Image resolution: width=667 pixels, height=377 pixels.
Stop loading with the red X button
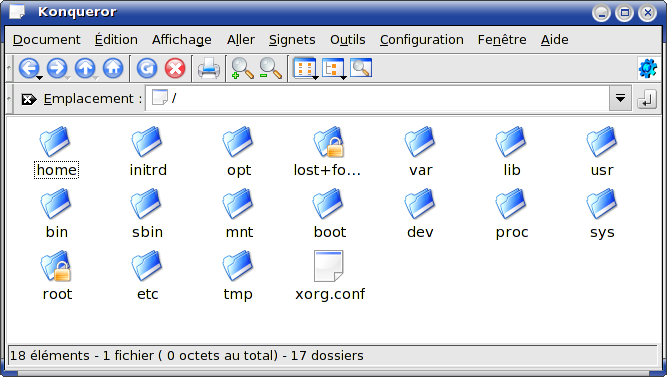pos(175,68)
